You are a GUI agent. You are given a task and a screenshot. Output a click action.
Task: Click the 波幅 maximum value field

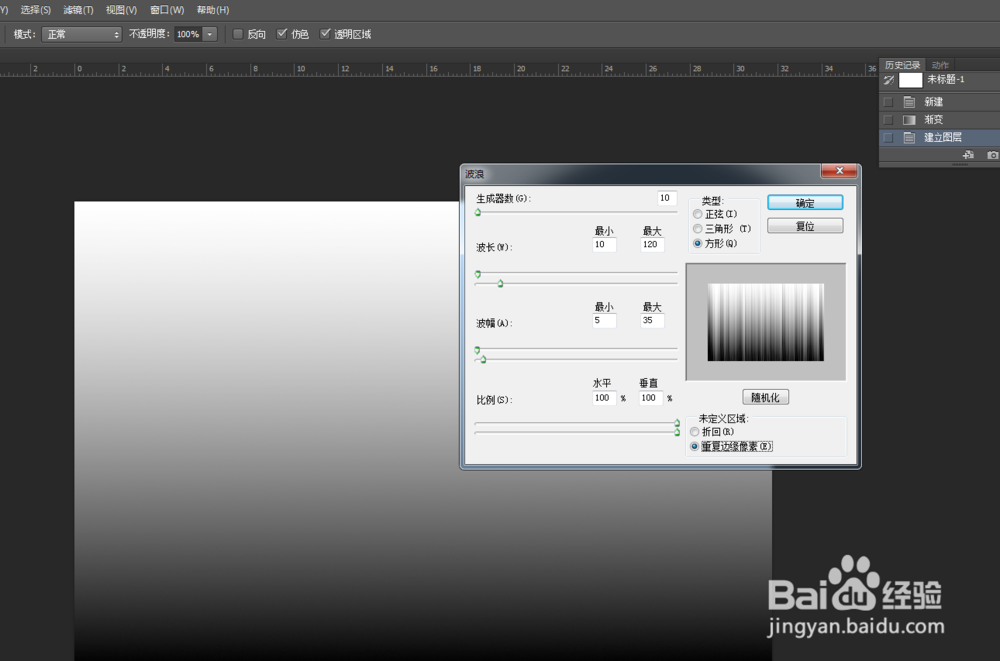point(652,320)
